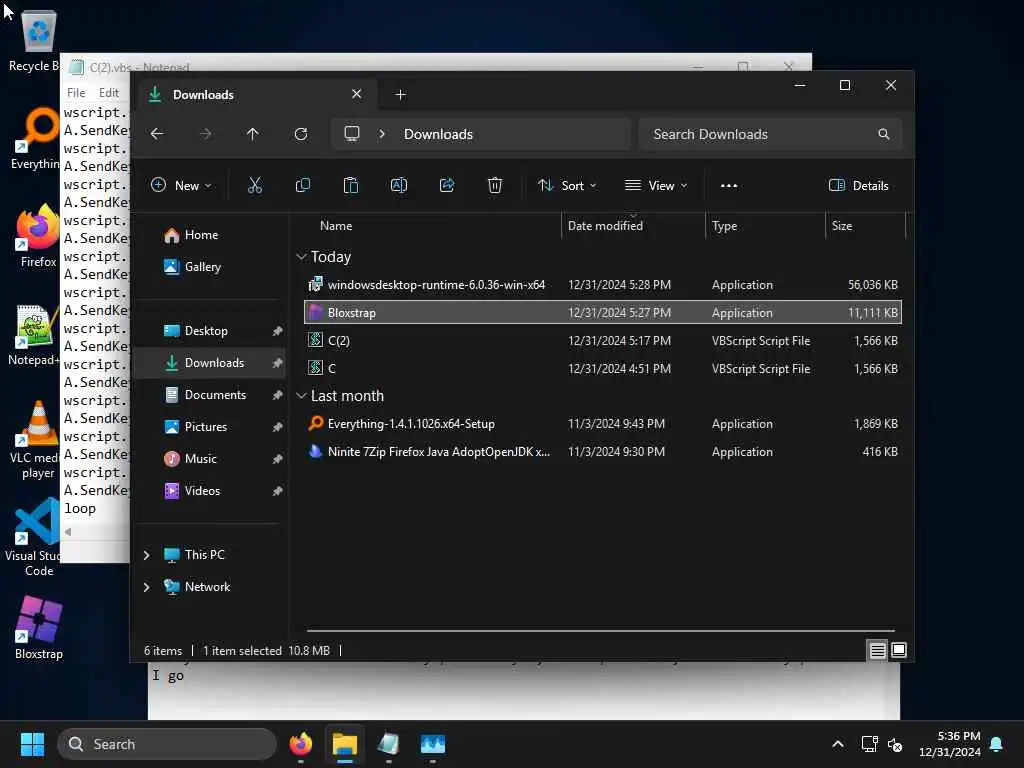This screenshot has height=768, width=1024.
Task: Click Downloads in the address breadcrumb
Action: (x=438, y=134)
